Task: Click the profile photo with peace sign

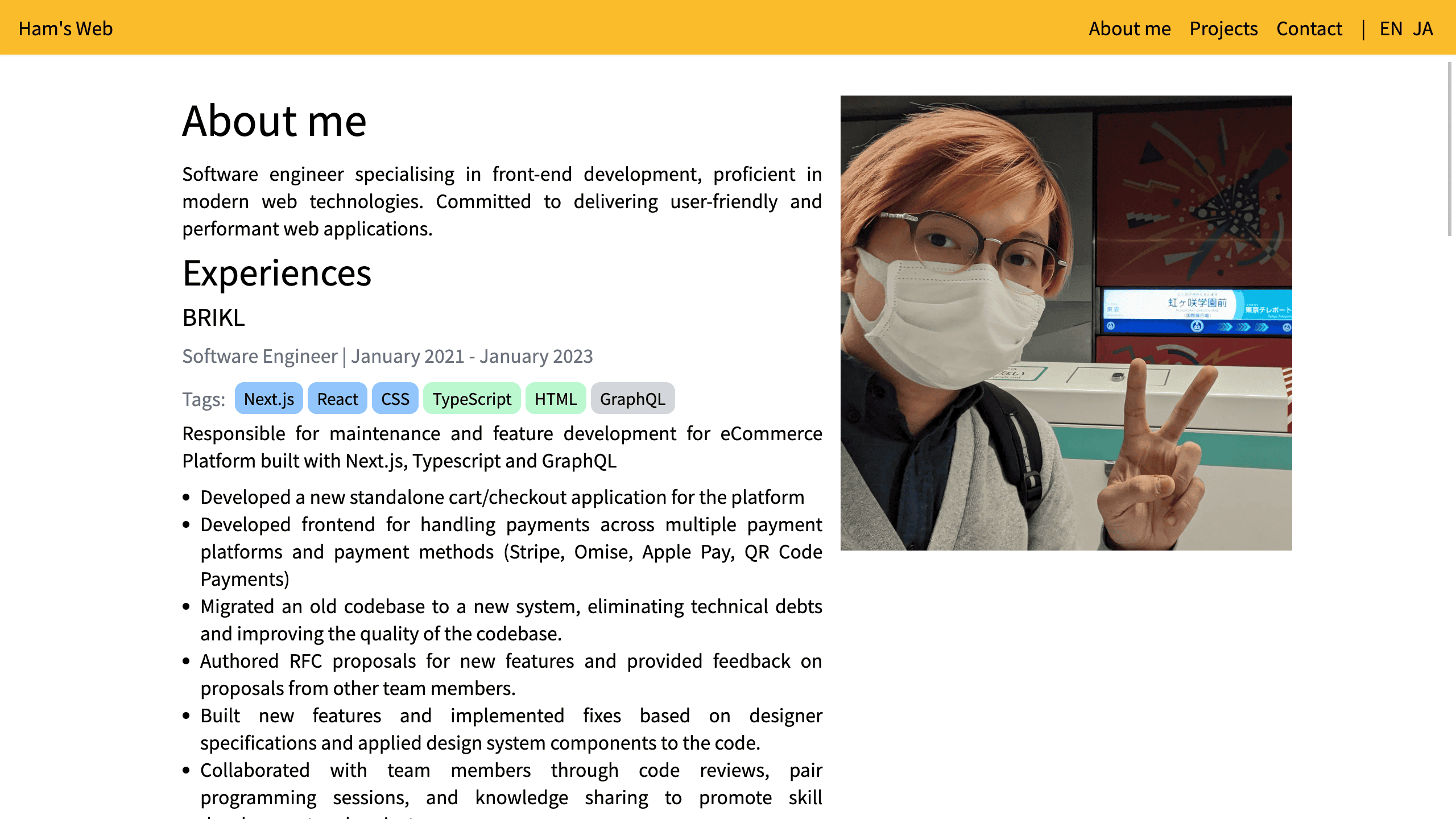Action: pyautogui.click(x=1066, y=322)
